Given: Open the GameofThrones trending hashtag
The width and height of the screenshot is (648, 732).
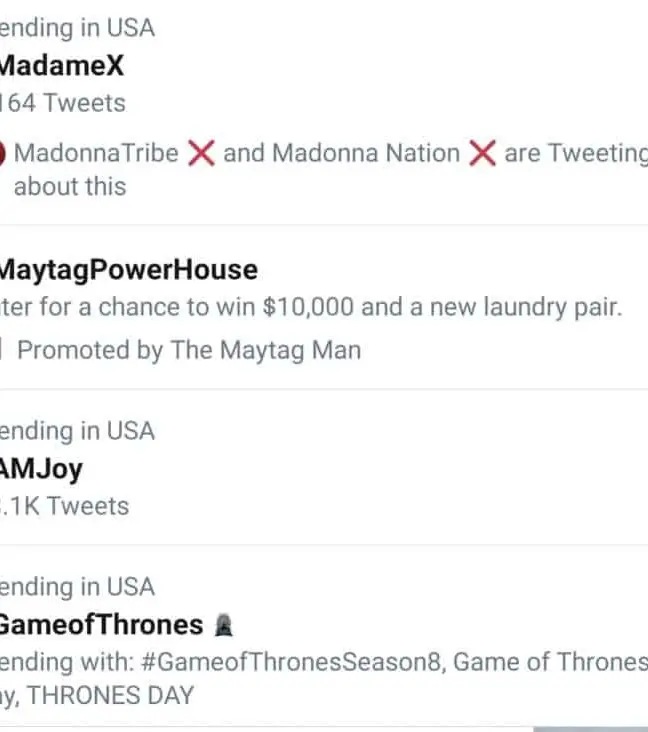Looking at the screenshot, I should (x=100, y=625).
